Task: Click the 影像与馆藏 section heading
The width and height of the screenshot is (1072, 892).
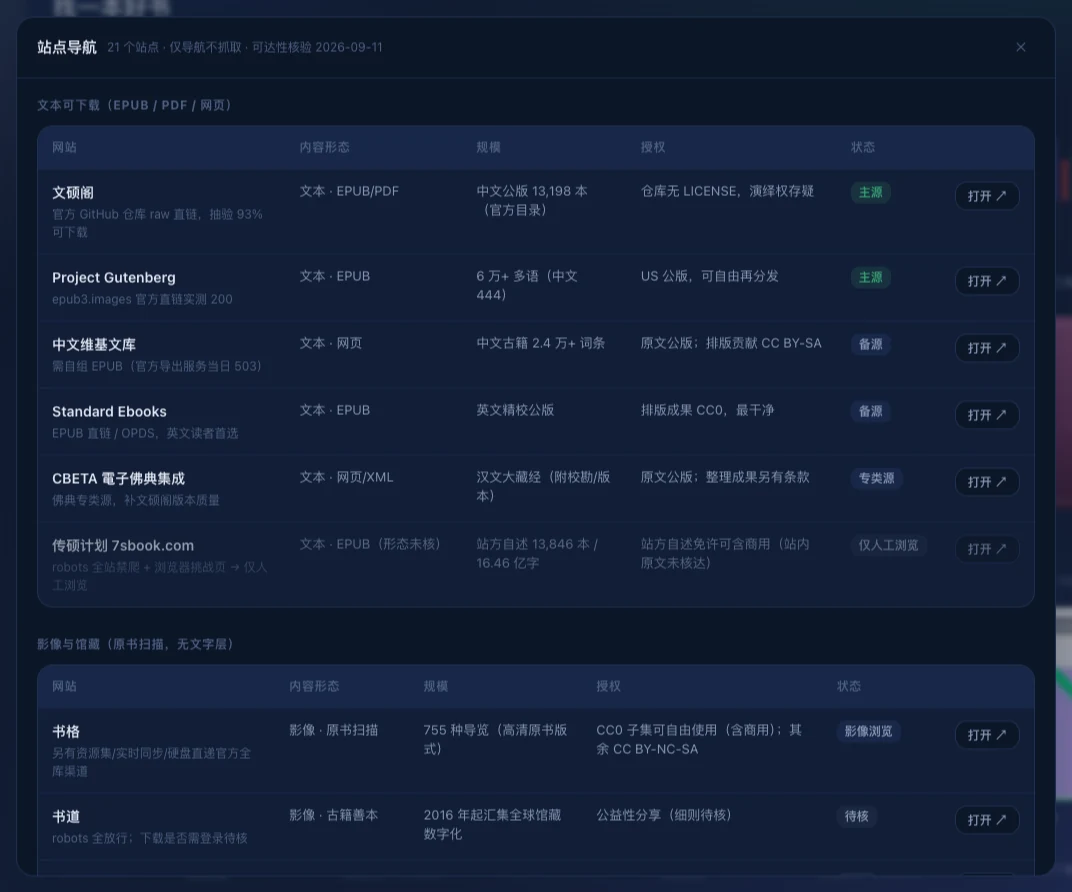Action: pos(135,644)
